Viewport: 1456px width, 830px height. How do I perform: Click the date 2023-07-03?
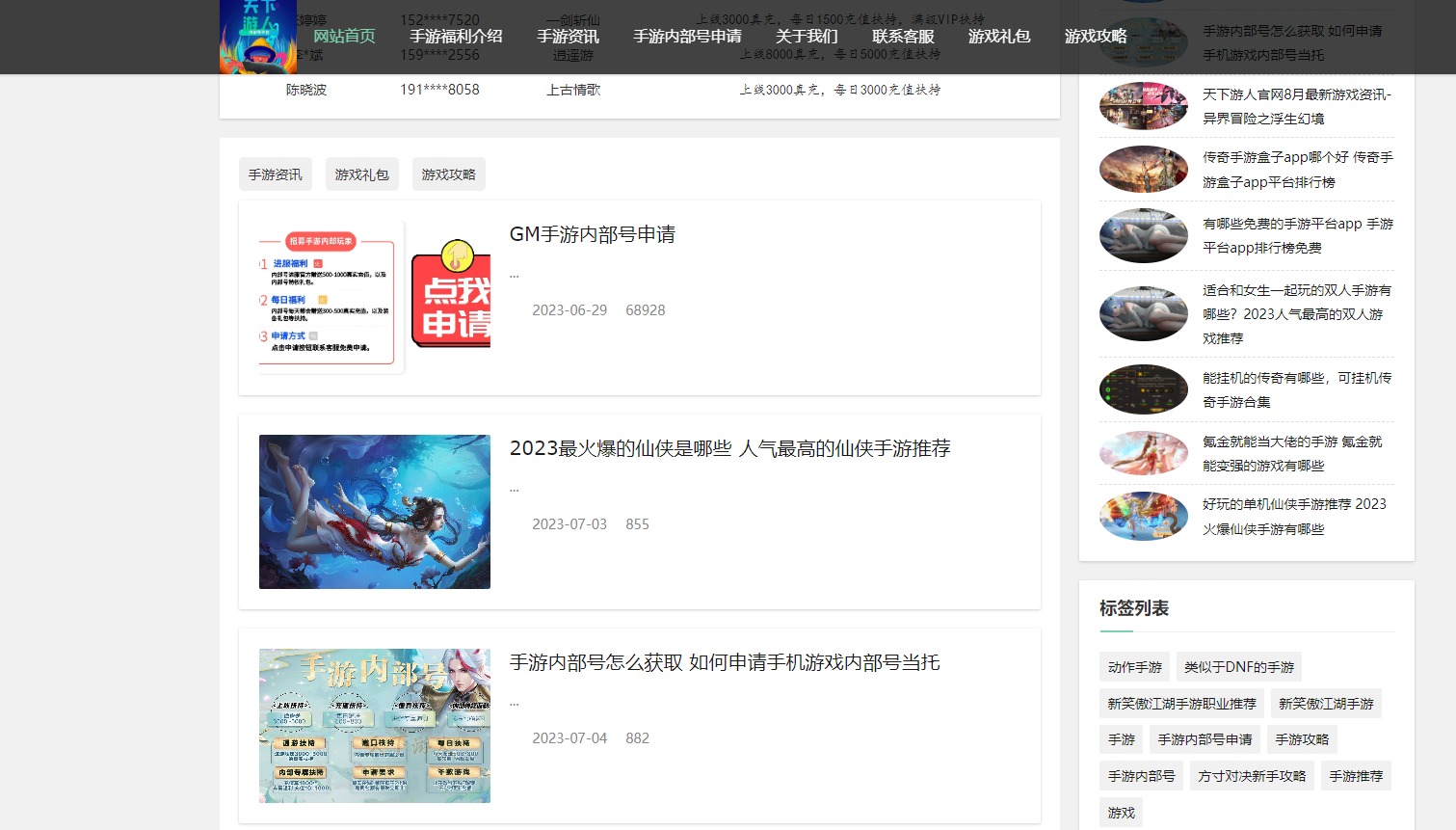coord(569,524)
